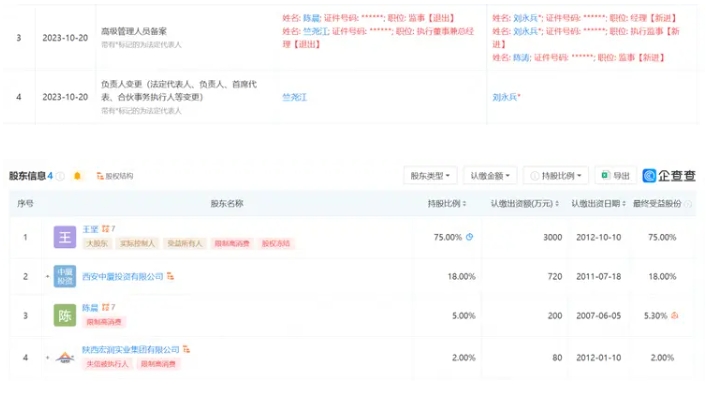Open the 认缴金额 dropdown filter
707x399 pixels.
pos(490,175)
